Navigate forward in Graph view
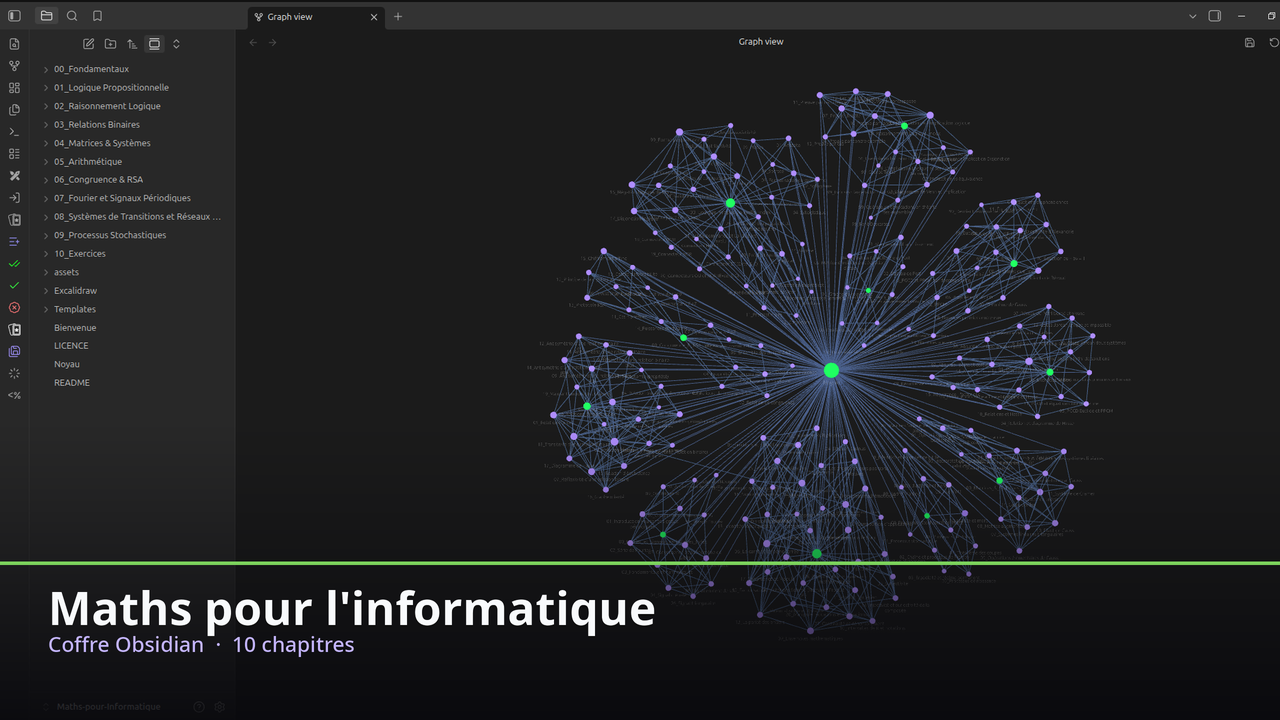Image resolution: width=1280 pixels, height=720 pixels. [x=272, y=42]
